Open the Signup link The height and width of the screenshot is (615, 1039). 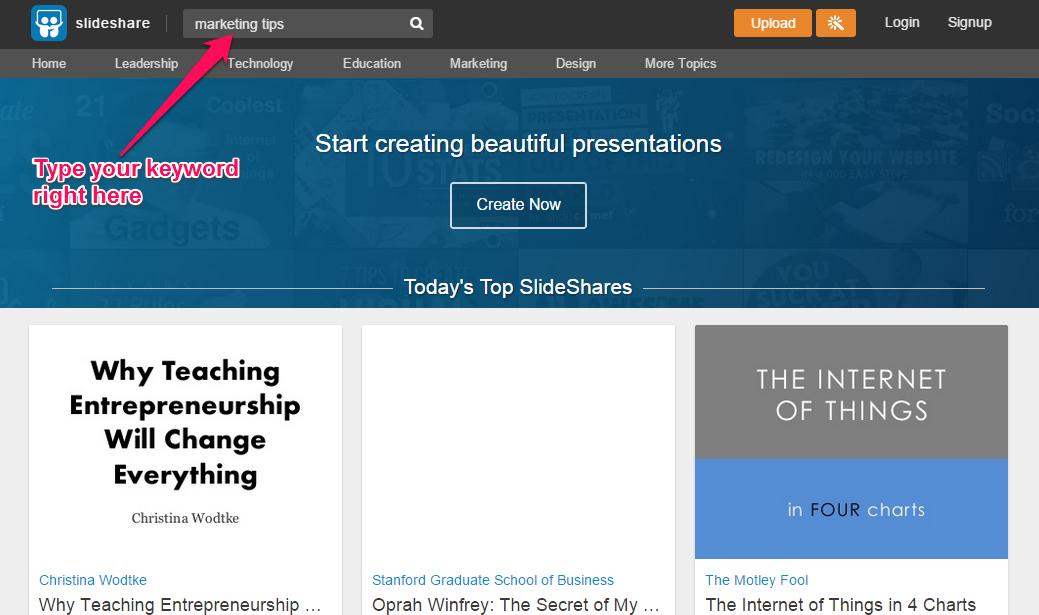click(969, 23)
